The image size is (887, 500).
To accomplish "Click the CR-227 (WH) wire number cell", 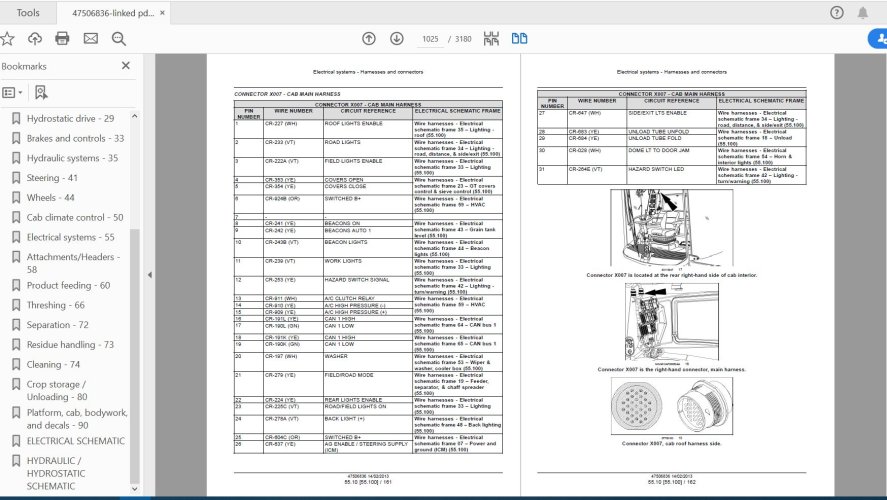I will point(294,130).
